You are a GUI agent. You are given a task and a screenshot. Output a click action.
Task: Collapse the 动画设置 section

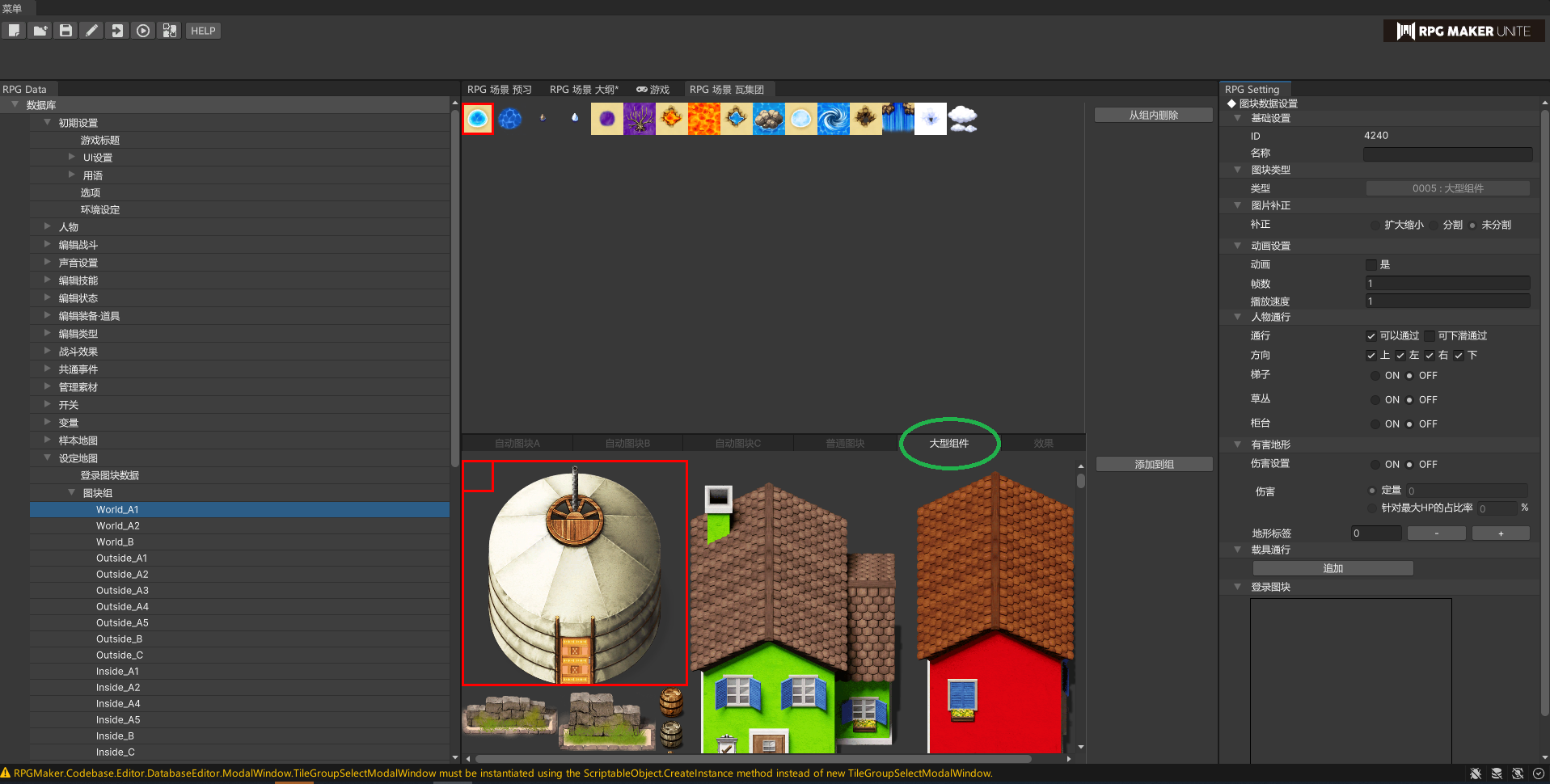(1237, 246)
